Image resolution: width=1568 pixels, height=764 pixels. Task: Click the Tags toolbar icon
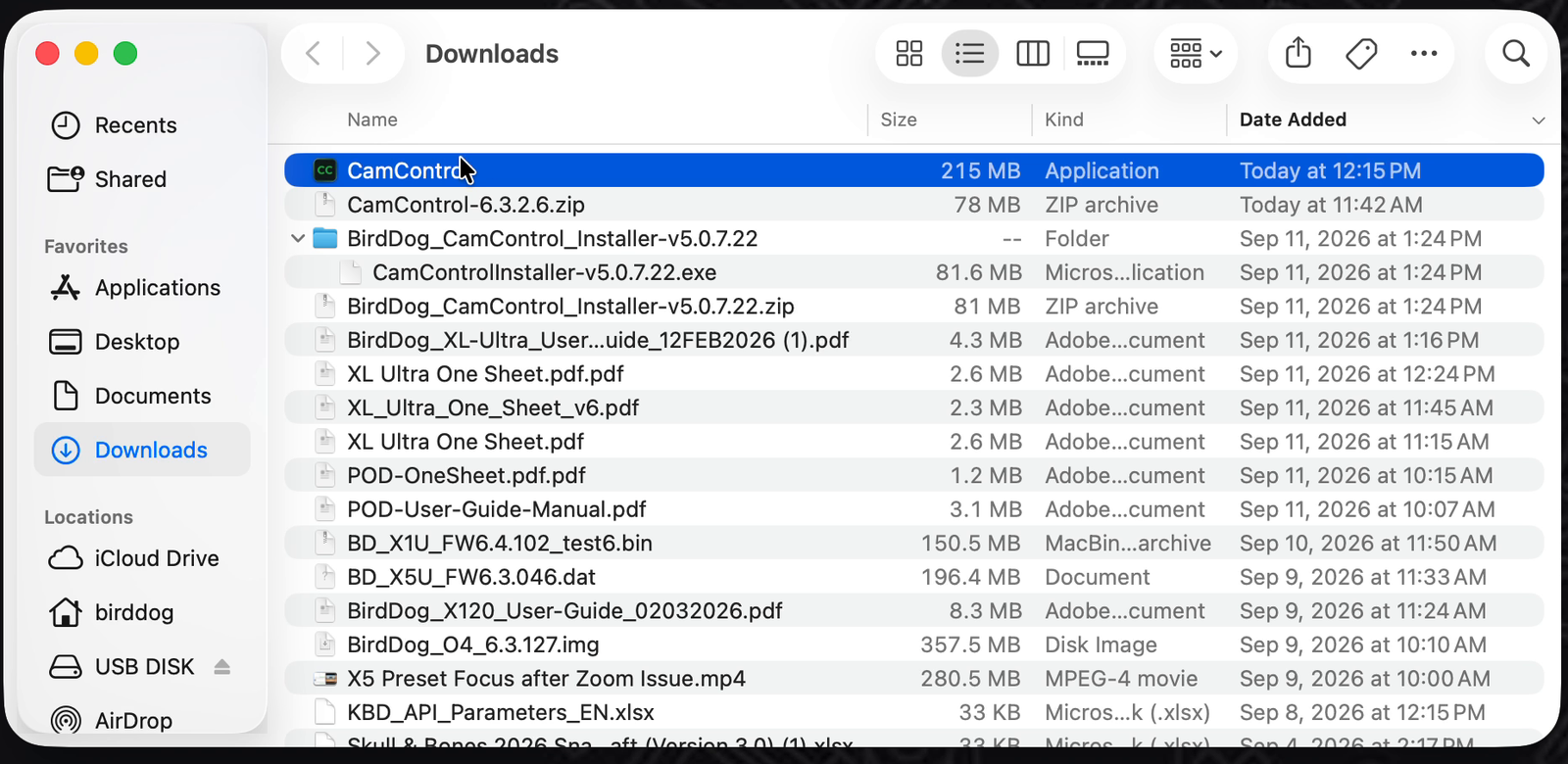point(1361,53)
